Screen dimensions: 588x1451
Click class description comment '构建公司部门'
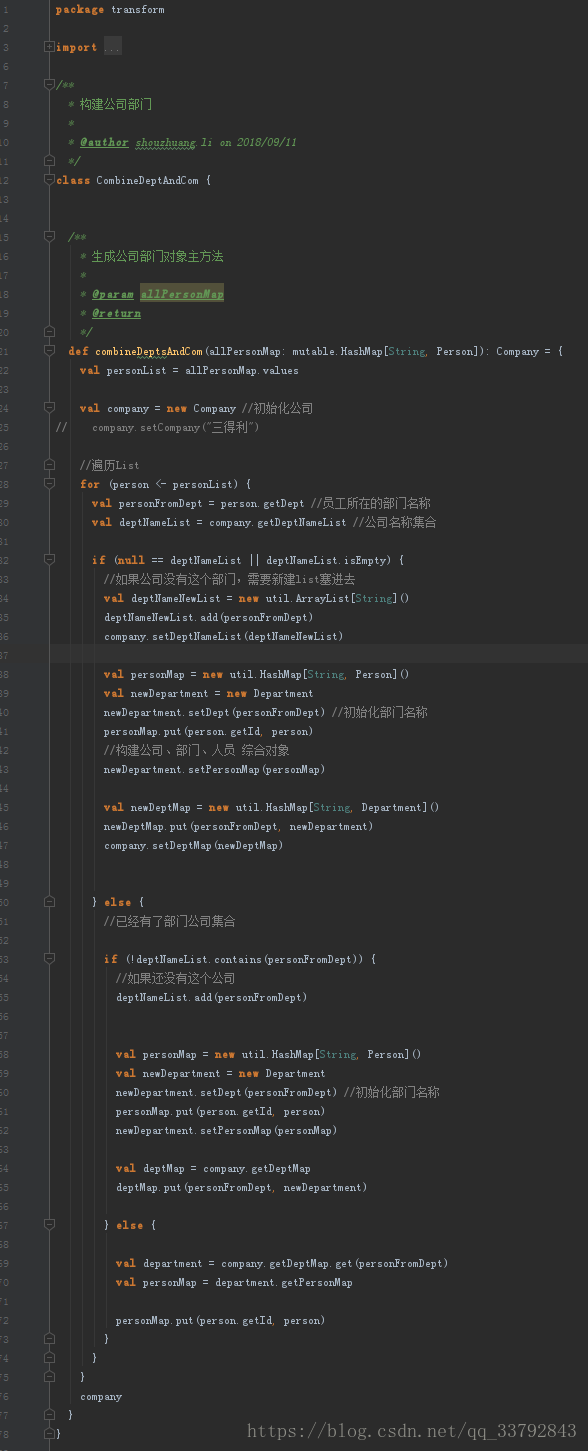click(x=116, y=104)
